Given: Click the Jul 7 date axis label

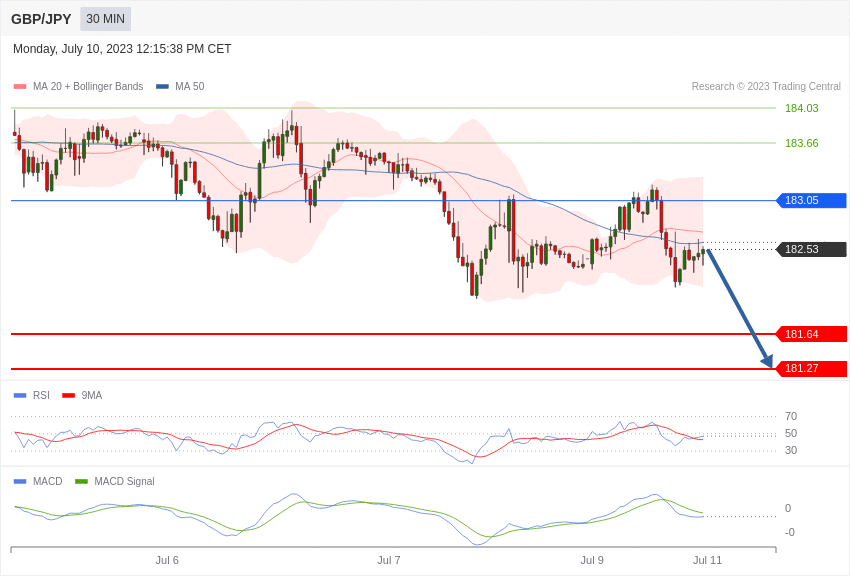Looking at the screenshot, I should (389, 560).
